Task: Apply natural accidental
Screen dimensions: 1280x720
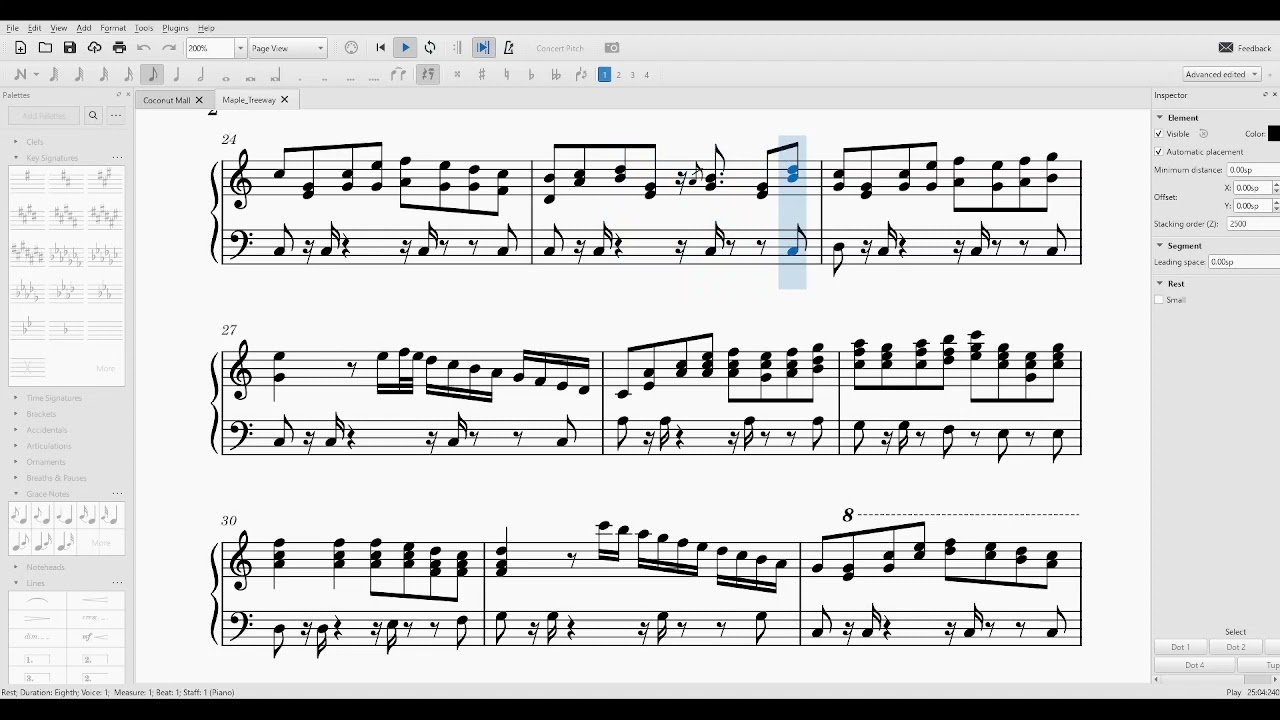Action: (507, 75)
